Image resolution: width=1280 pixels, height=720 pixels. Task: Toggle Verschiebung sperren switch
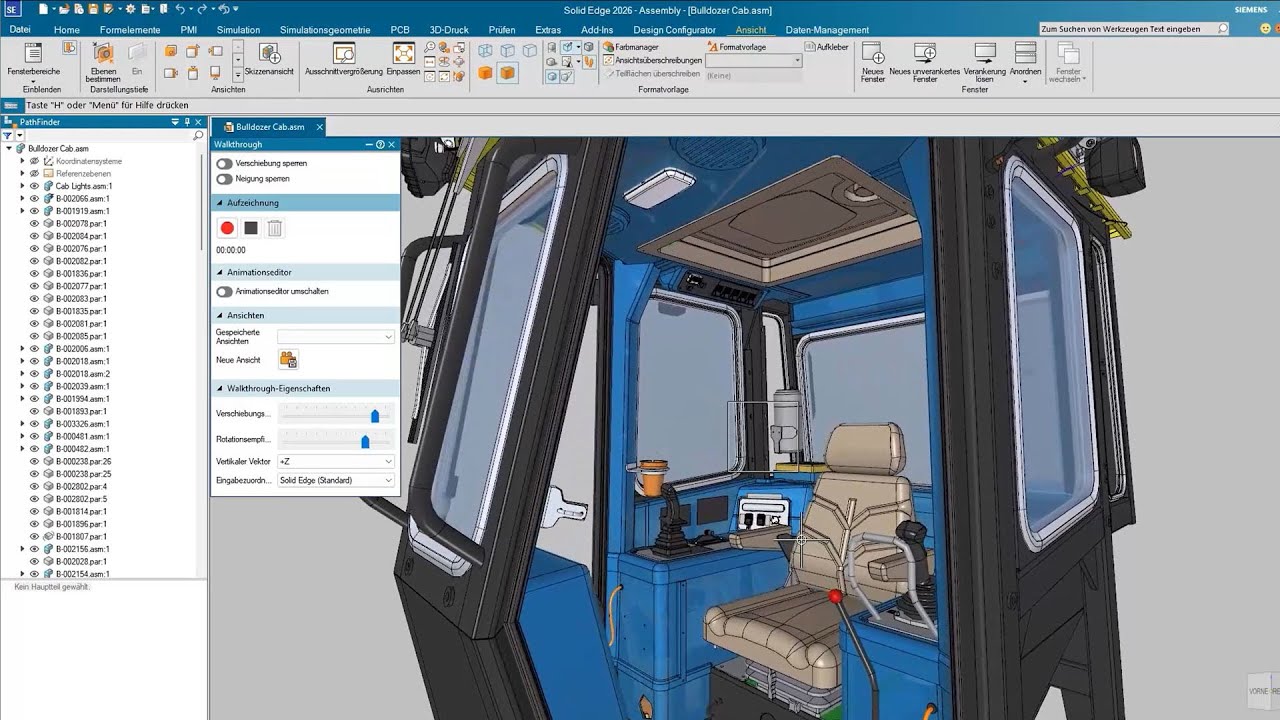(224, 163)
